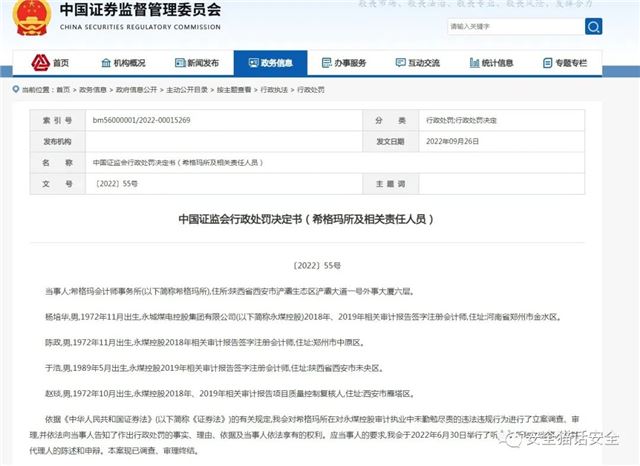Click the red home icon next to 首页
The height and width of the screenshot is (466, 640).
pos(40,62)
